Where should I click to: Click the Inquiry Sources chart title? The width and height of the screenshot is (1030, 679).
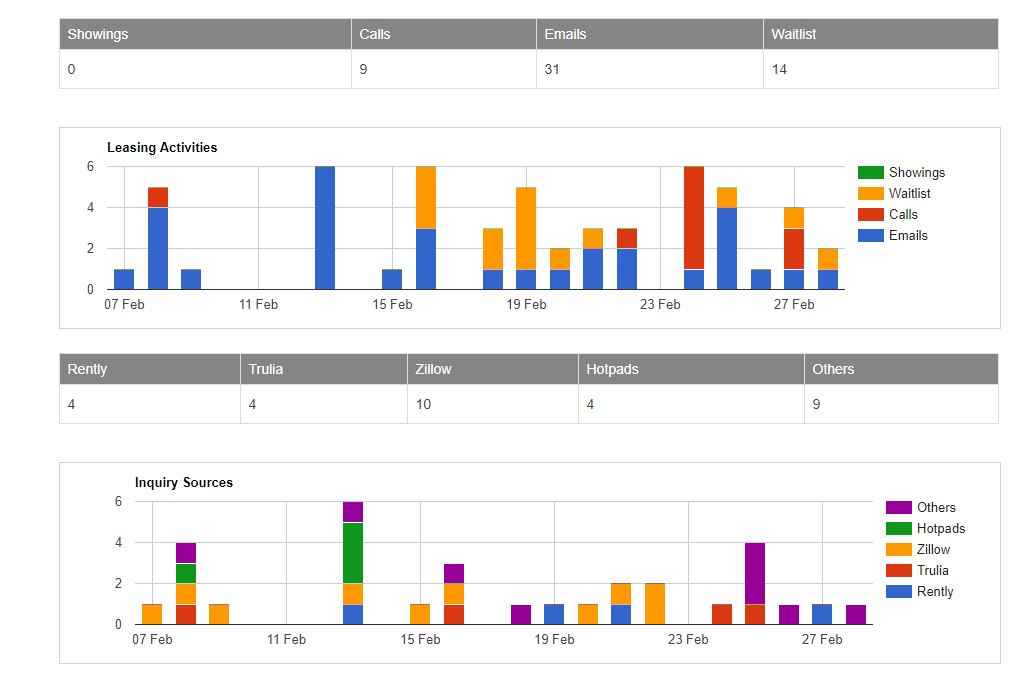(184, 482)
